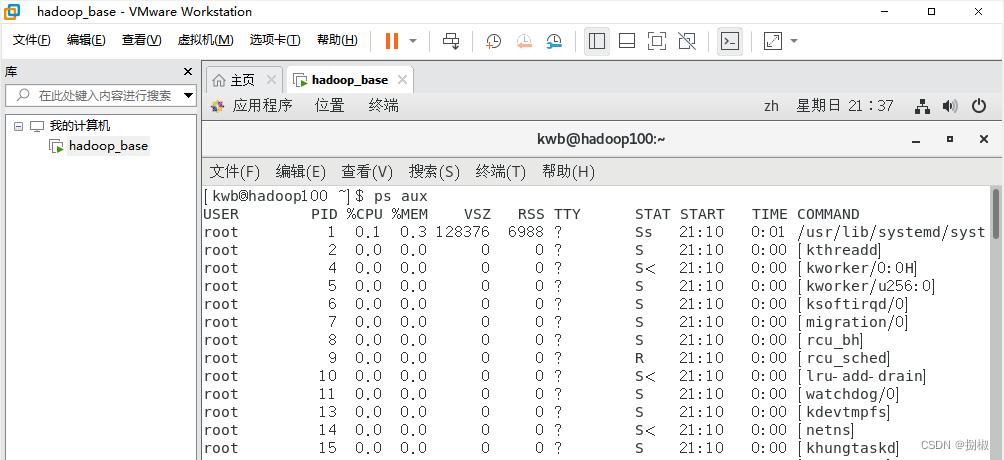Open the snapshot manager icon
Image resolution: width=1004 pixels, height=460 pixels.
(x=555, y=41)
